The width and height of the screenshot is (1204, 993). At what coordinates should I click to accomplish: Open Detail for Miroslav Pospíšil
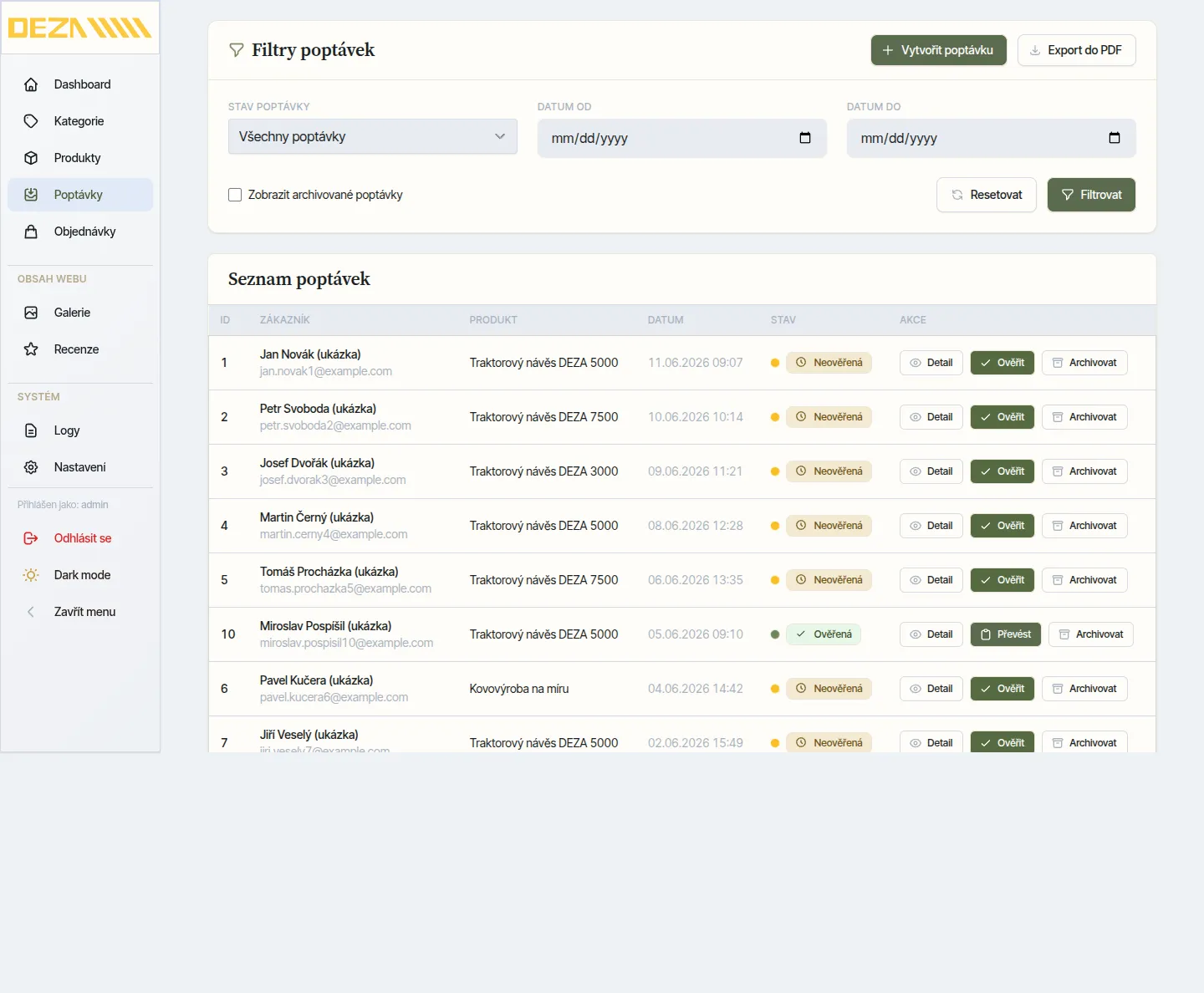931,634
